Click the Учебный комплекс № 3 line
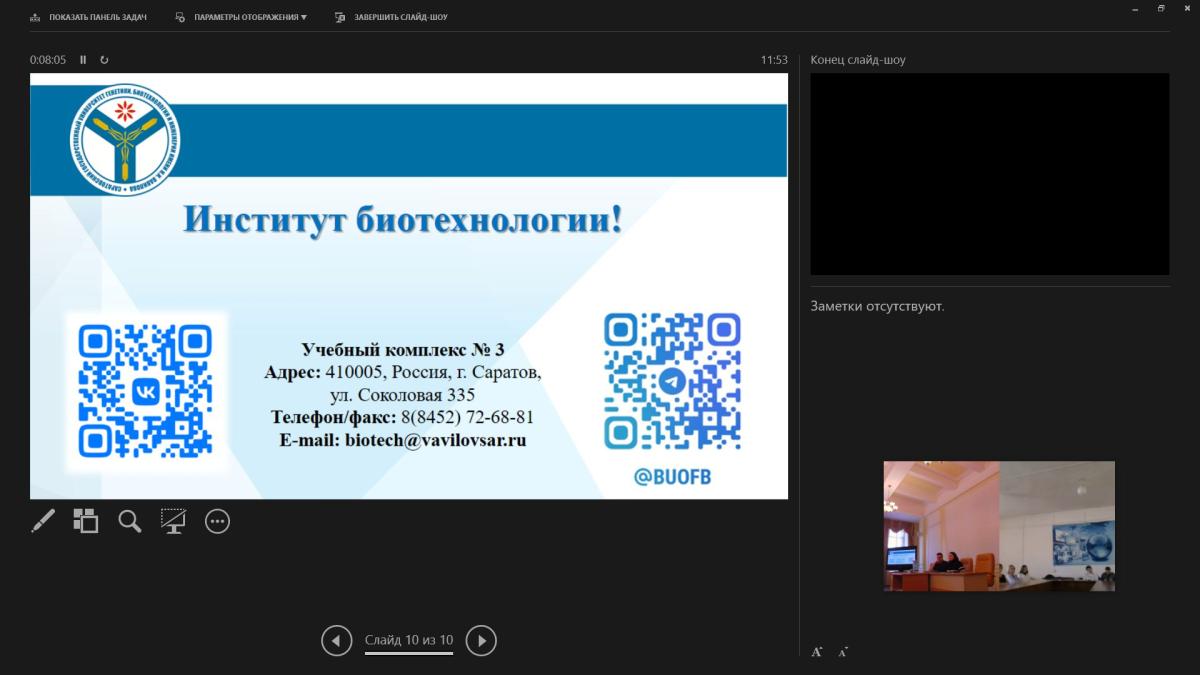Screen dimensions: 1200x675 [x=403, y=350]
